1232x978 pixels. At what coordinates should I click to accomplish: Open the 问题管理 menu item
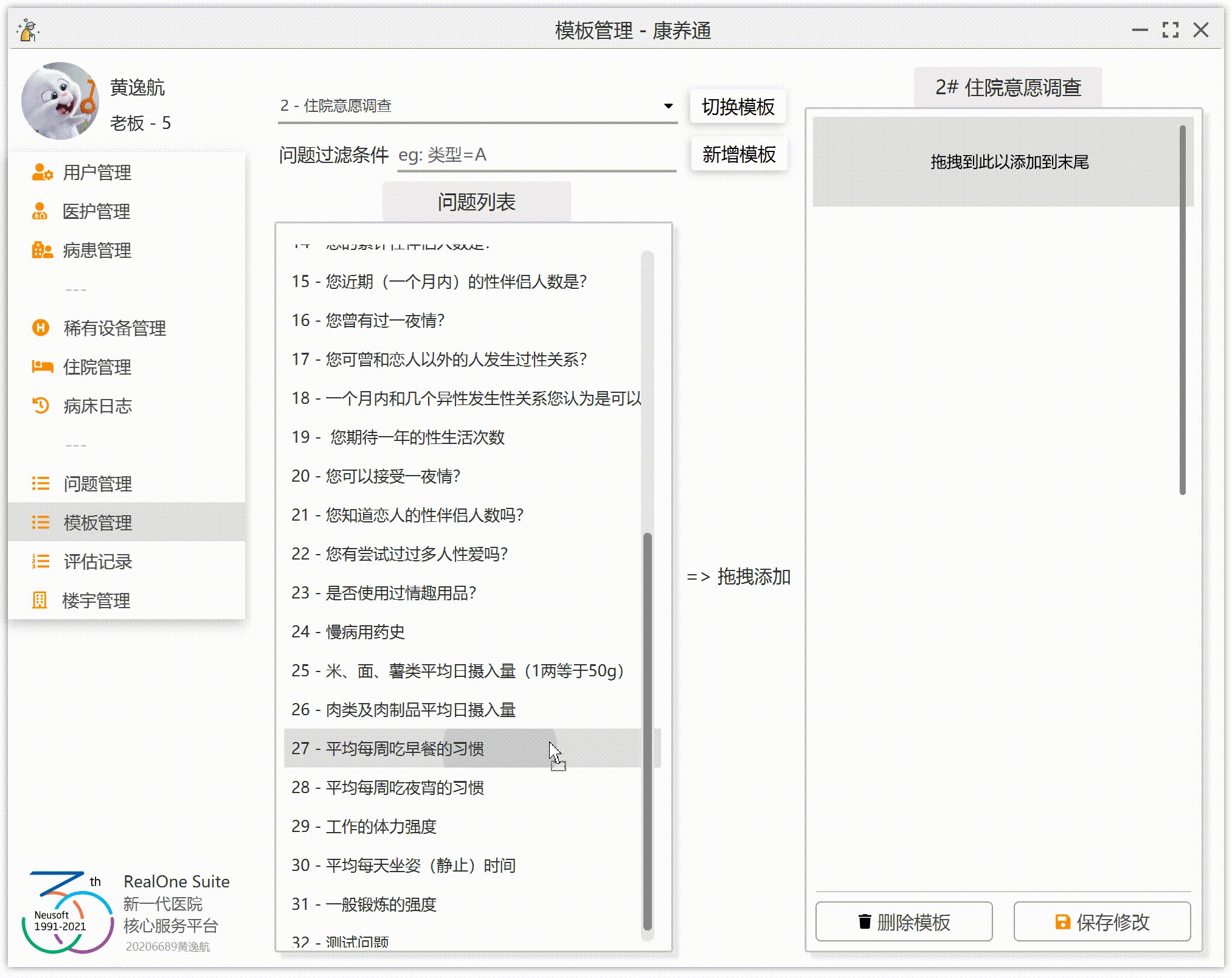pyautogui.click(x=97, y=484)
